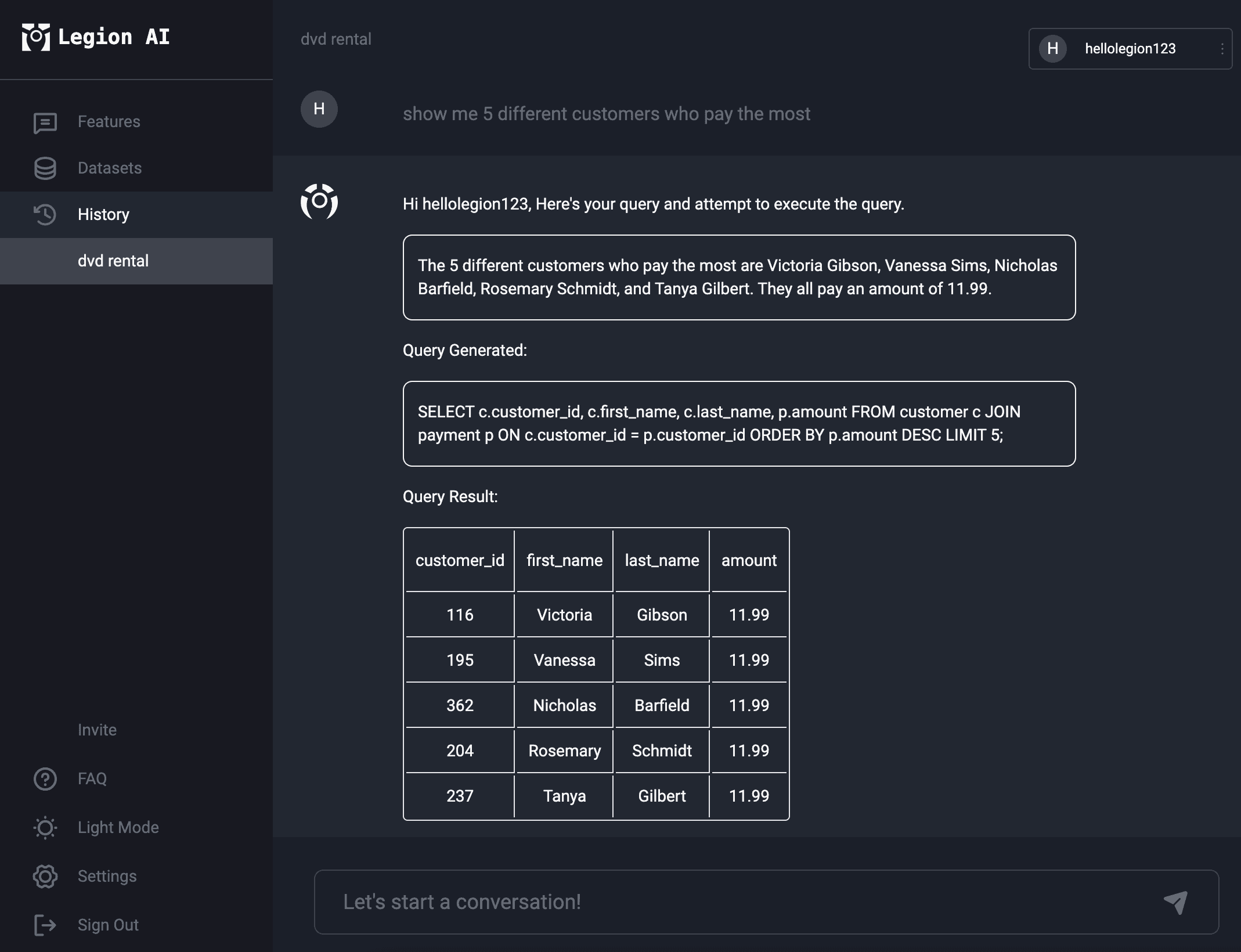Expand the hellolegion123 user menu
This screenshot has width=1241, height=952.
1130,49
